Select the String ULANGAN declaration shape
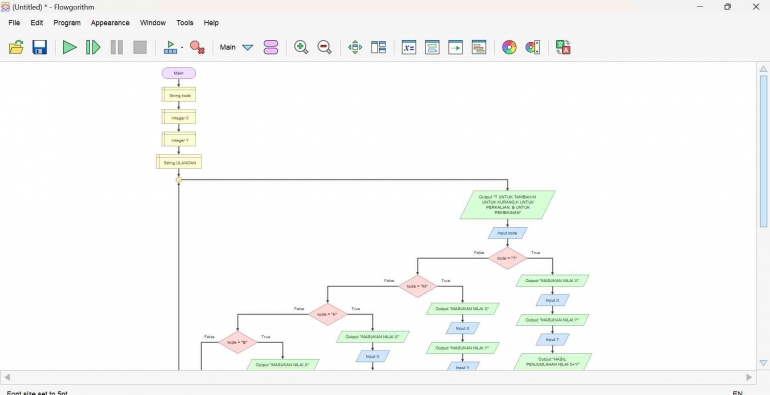 point(179,162)
